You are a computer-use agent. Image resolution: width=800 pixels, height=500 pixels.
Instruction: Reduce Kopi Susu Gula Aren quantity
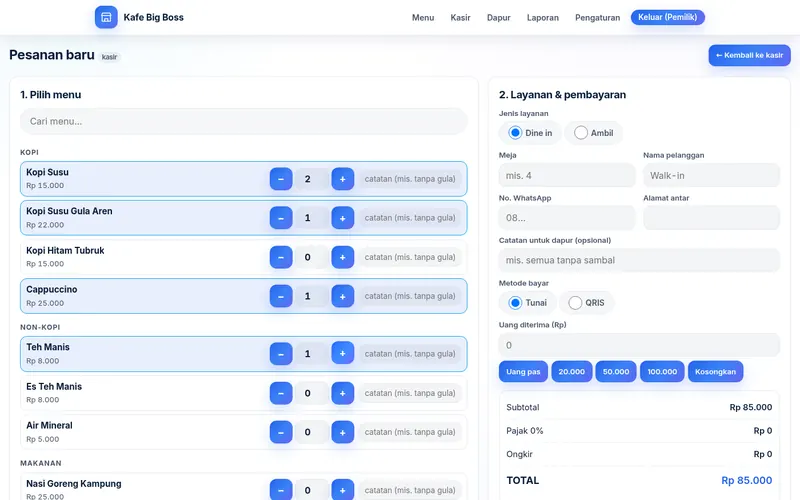281,218
